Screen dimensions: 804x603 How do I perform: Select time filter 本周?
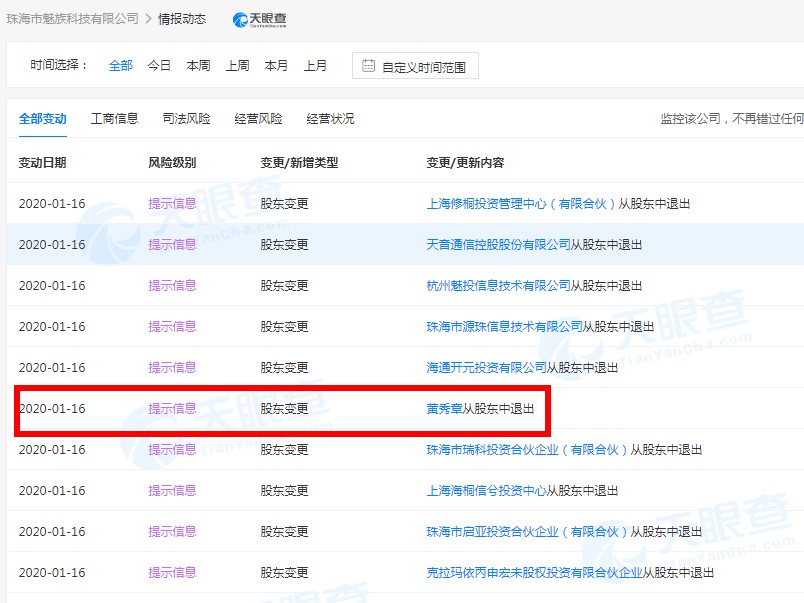pos(198,66)
